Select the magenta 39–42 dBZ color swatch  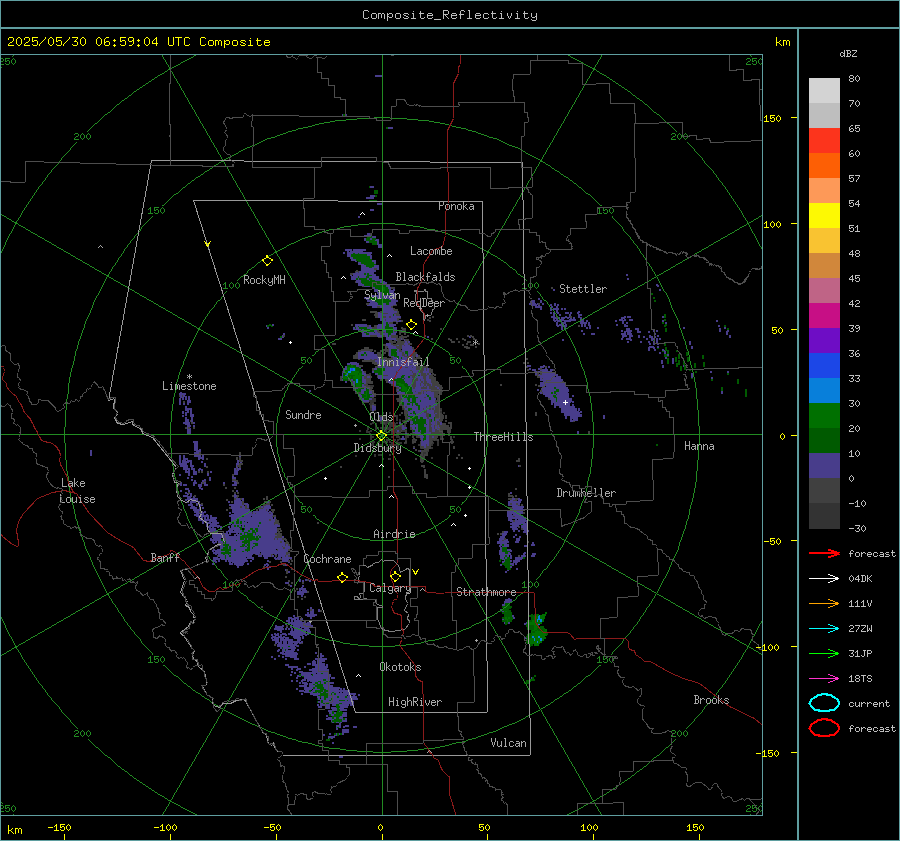(x=824, y=316)
